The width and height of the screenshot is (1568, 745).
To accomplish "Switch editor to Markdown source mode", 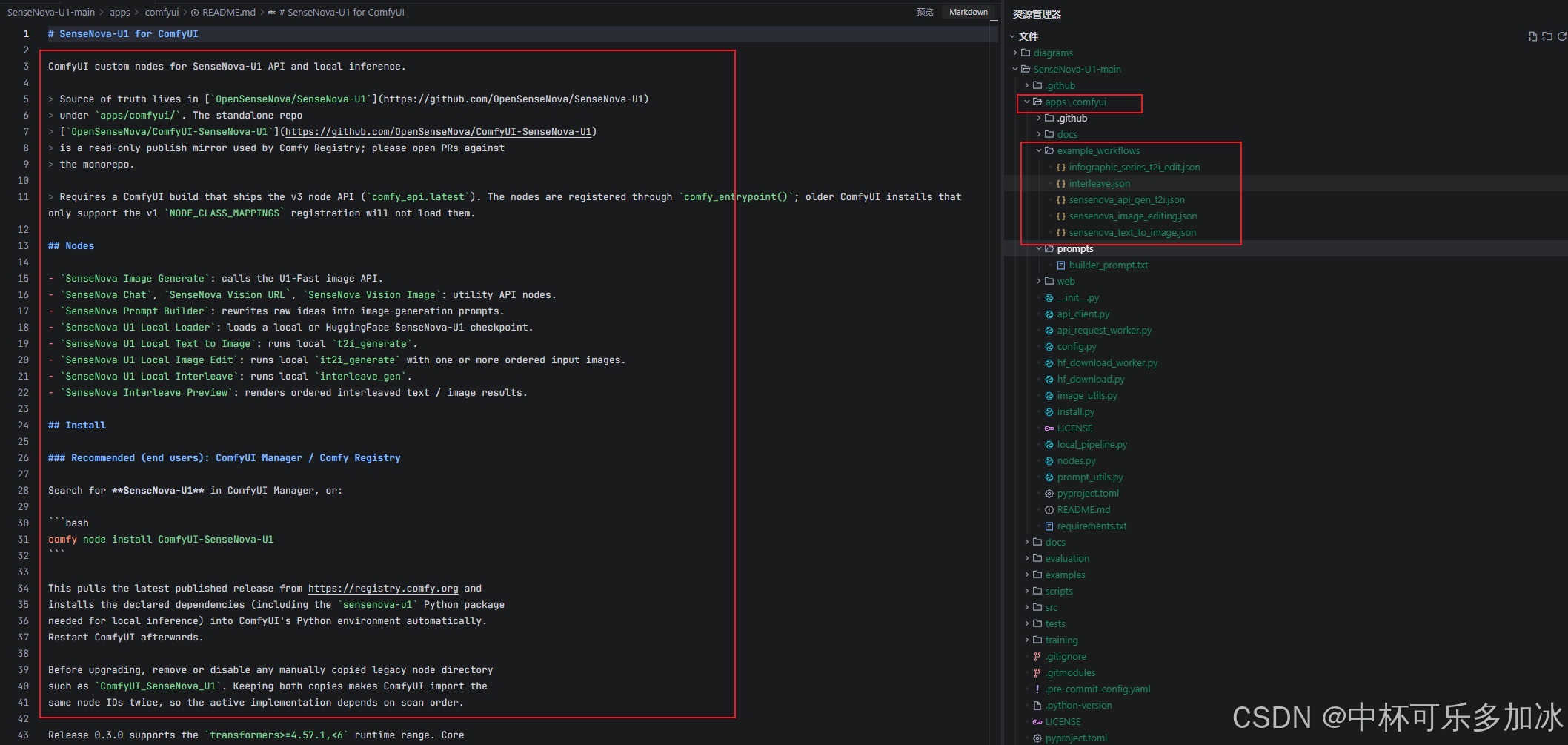I will [969, 12].
